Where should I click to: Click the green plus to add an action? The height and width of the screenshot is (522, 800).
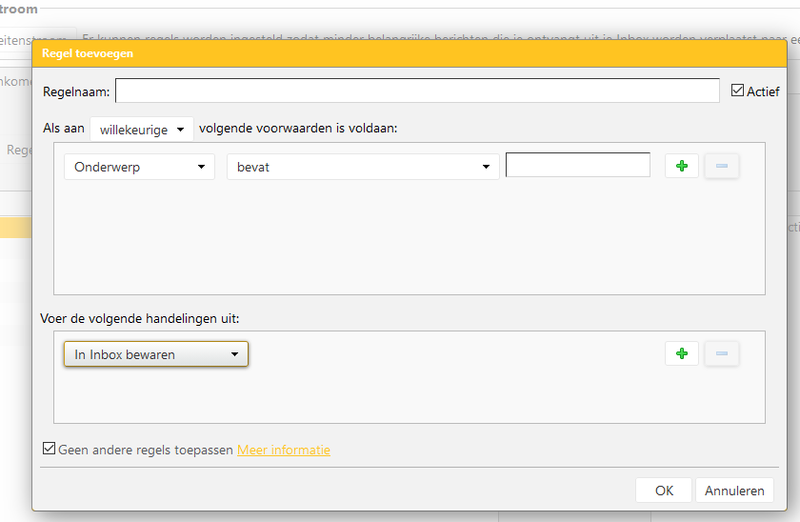[681, 353]
